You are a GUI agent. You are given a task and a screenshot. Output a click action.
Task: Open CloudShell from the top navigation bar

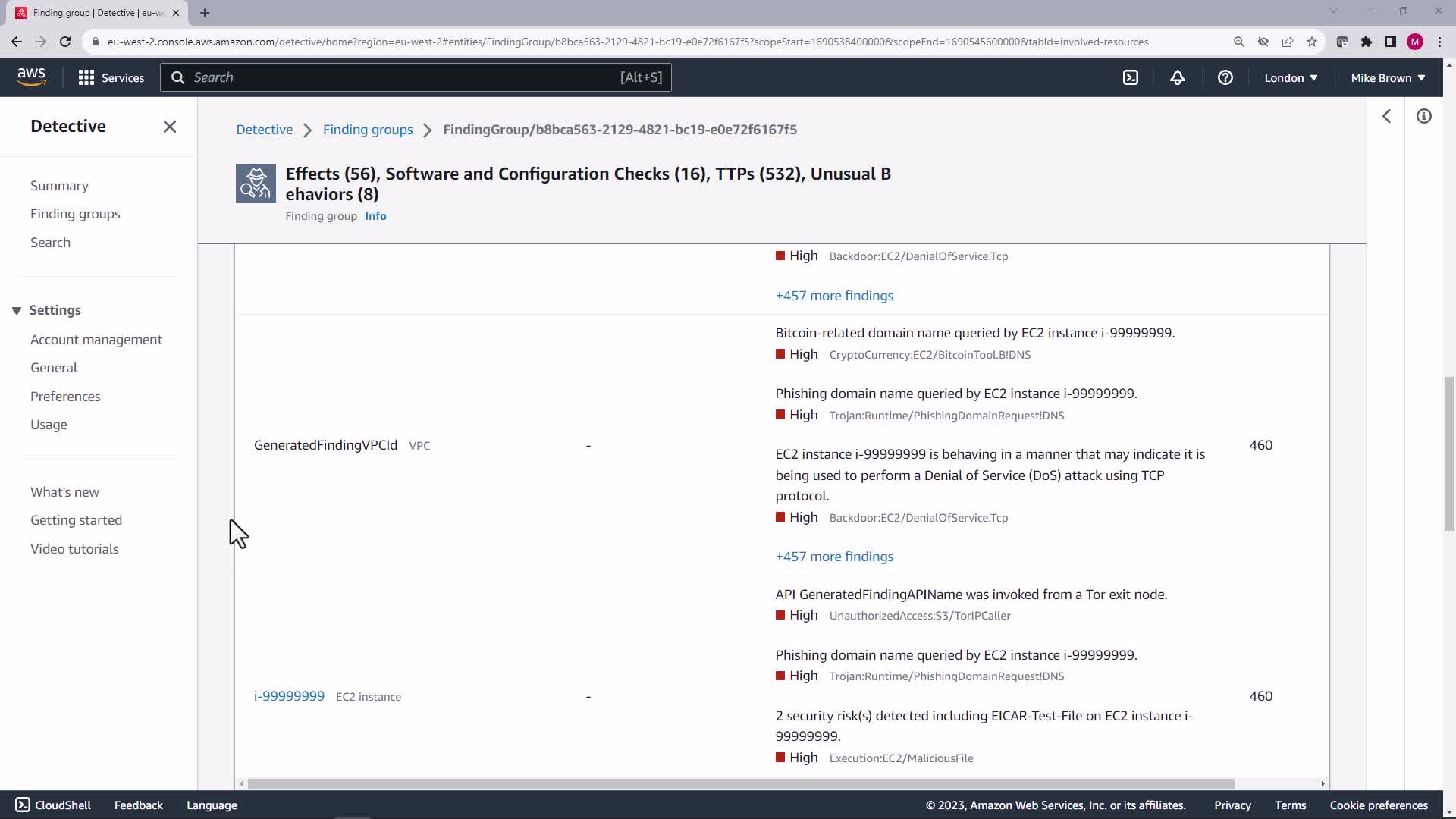[x=1131, y=77]
